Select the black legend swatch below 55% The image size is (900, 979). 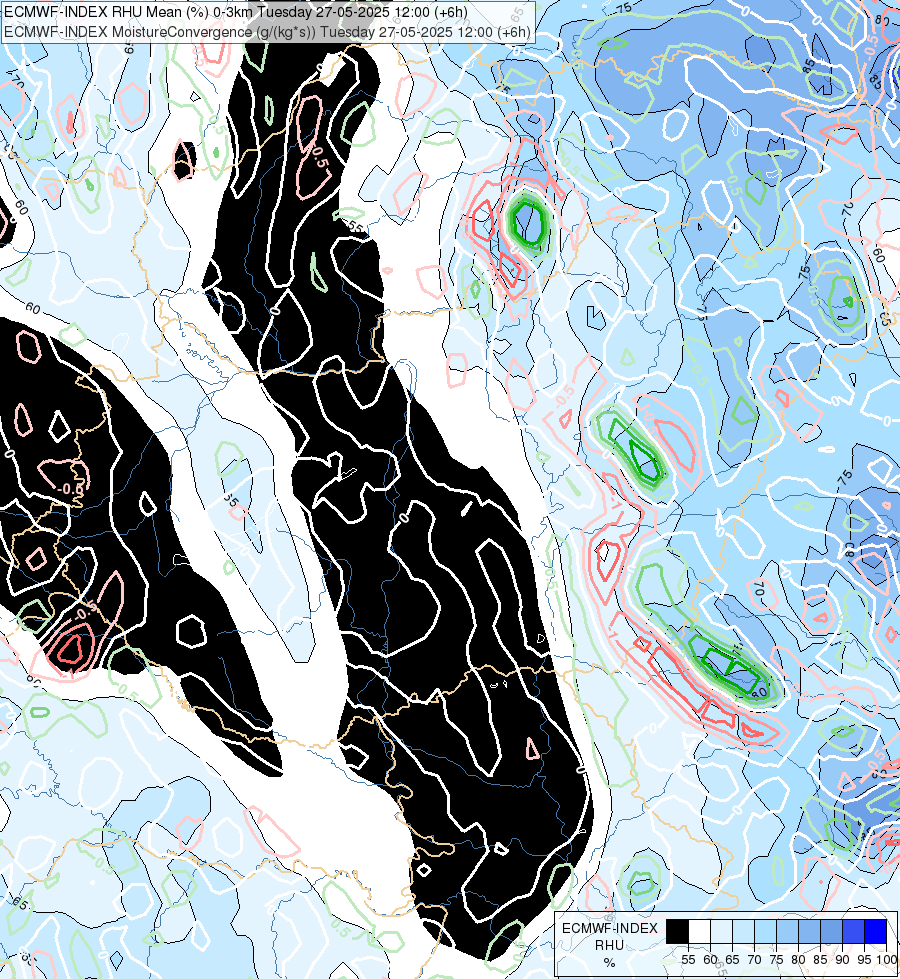[678, 932]
